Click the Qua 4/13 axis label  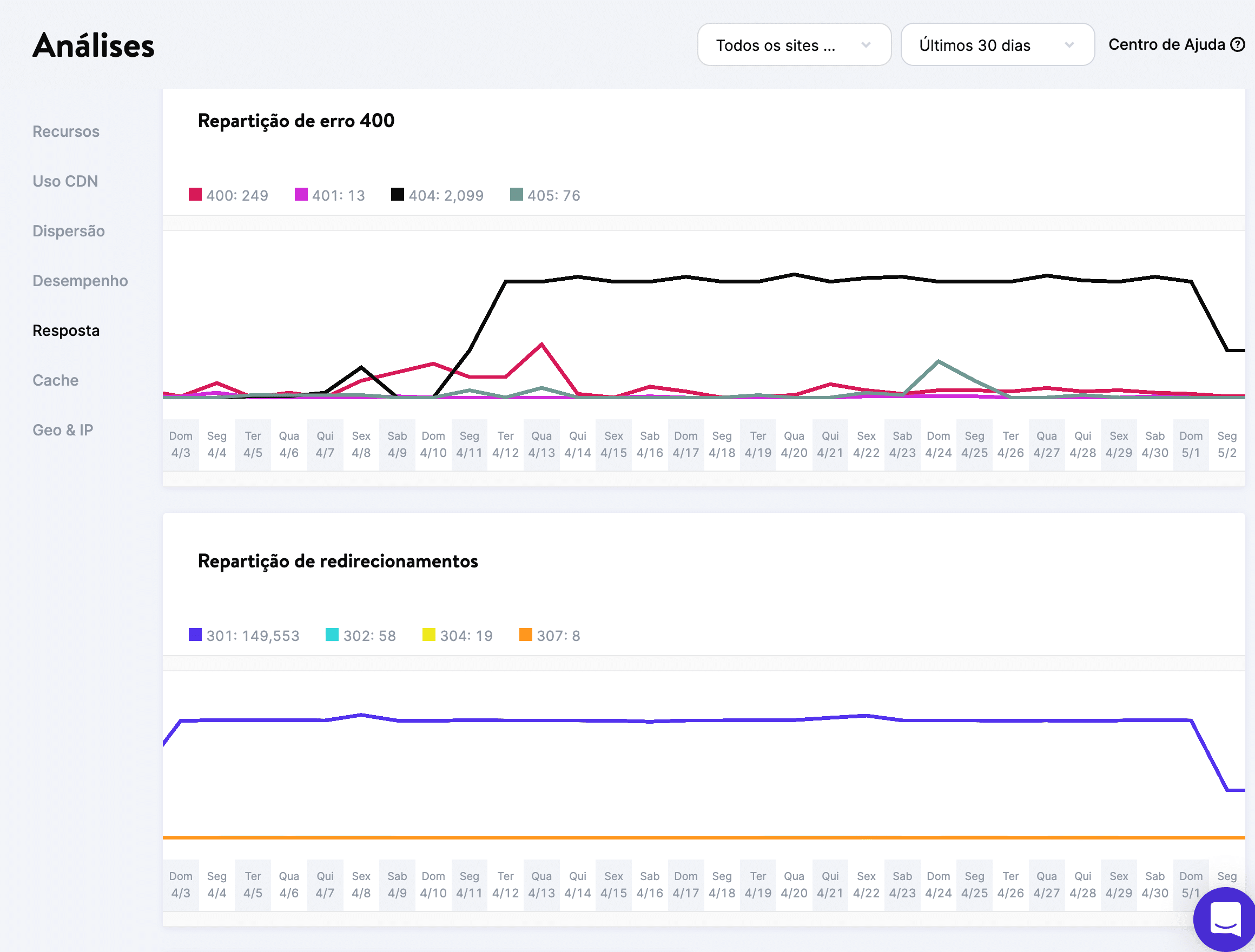[541, 444]
